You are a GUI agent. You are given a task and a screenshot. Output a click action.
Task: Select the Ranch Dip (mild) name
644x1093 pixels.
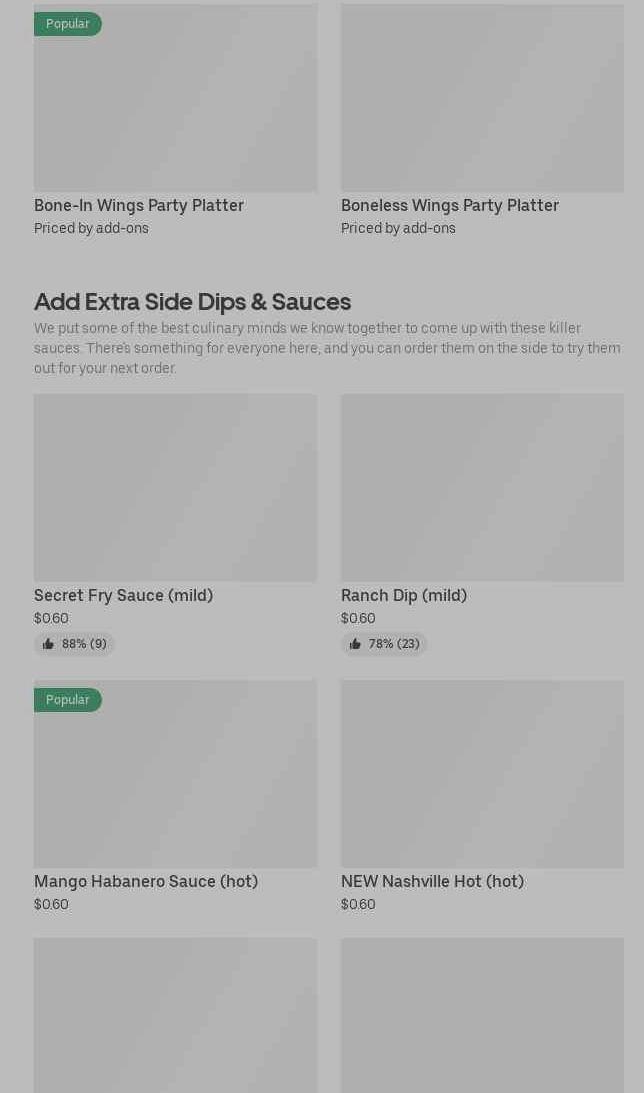pos(404,595)
